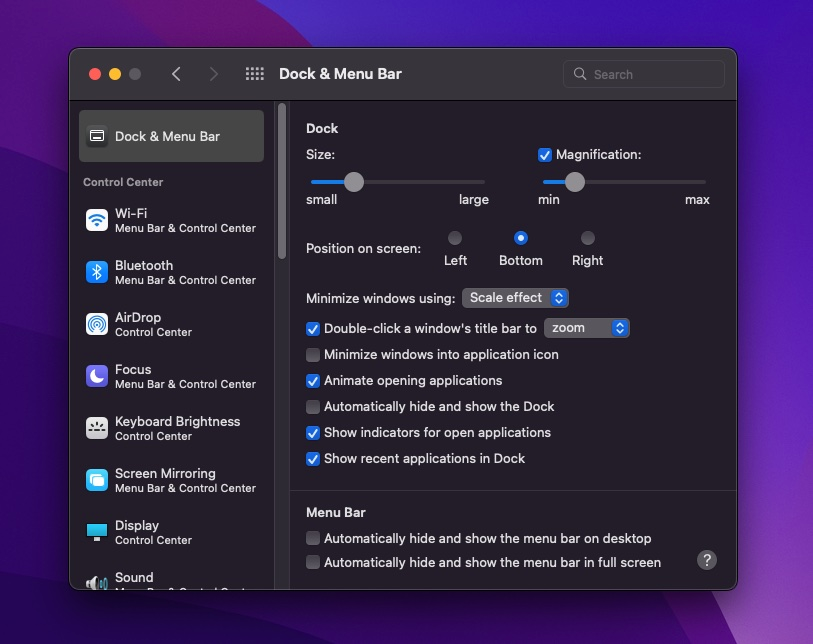813x644 pixels.
Task: Click the Sound speaker icon
Action: click(97, 583)
